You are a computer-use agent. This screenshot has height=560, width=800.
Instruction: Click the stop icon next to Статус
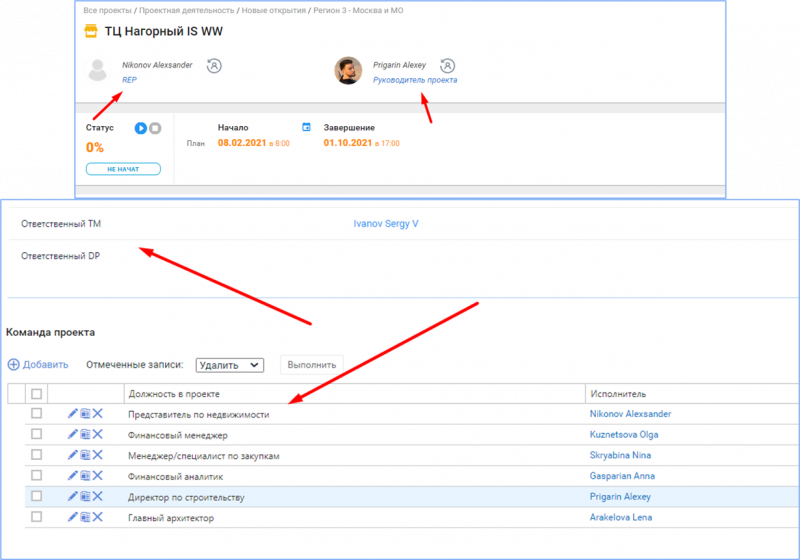[x=155, y=128]
